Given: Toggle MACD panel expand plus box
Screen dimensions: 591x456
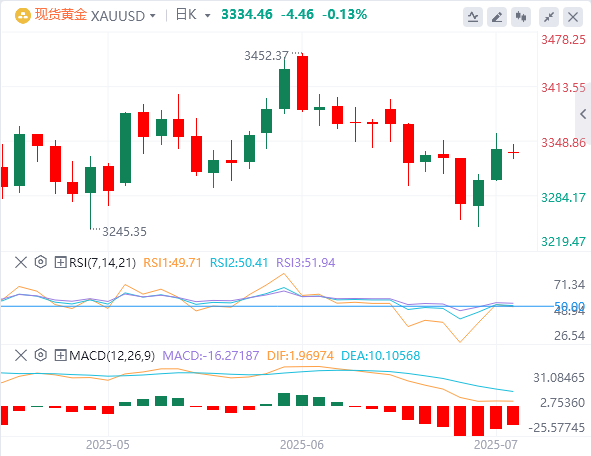Looking at the screenshot, I should tap(60, 355).
